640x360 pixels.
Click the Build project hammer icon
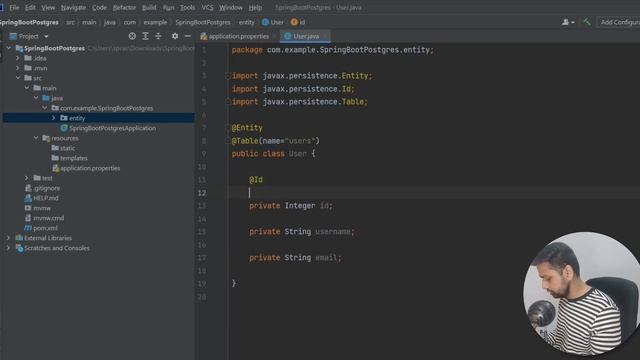[x=587, y=22]
